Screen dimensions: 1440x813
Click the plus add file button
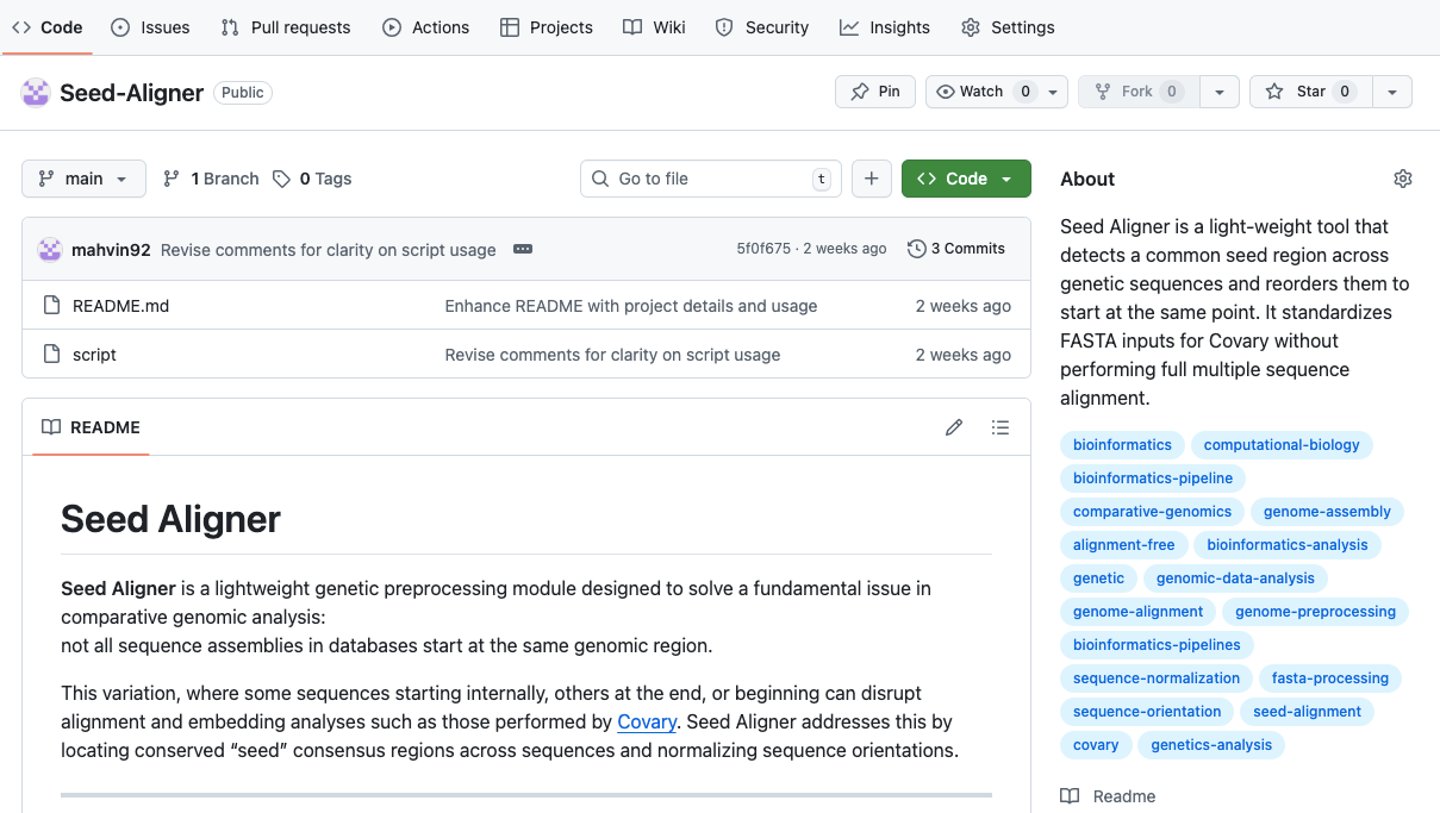(871, 179)
